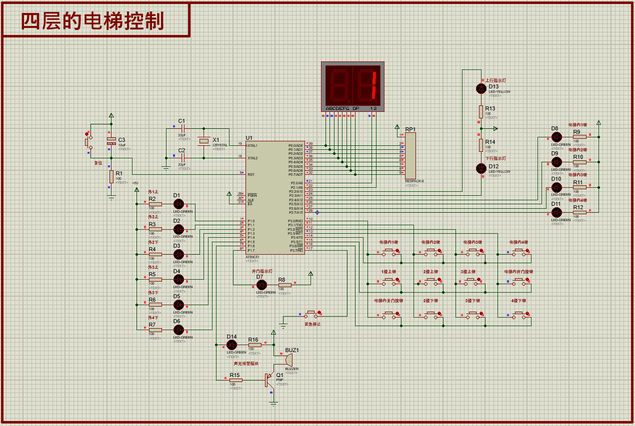
Task: Click LED D14 alarm indicator
Action: click(231, 345)
